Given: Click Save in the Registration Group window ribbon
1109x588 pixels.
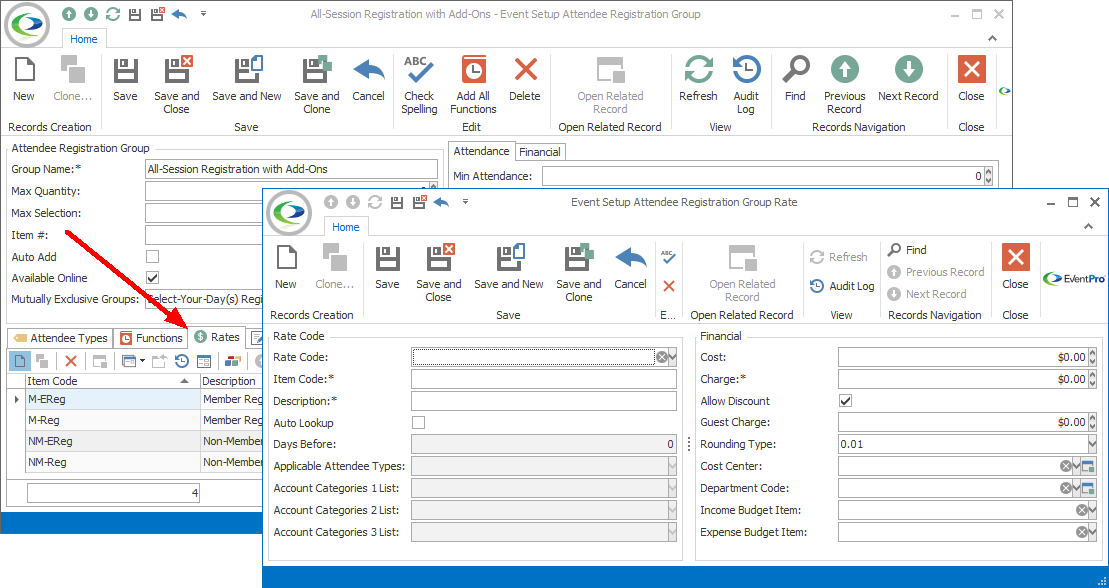Looking at the screenshot, I should (x=125, y=80).
